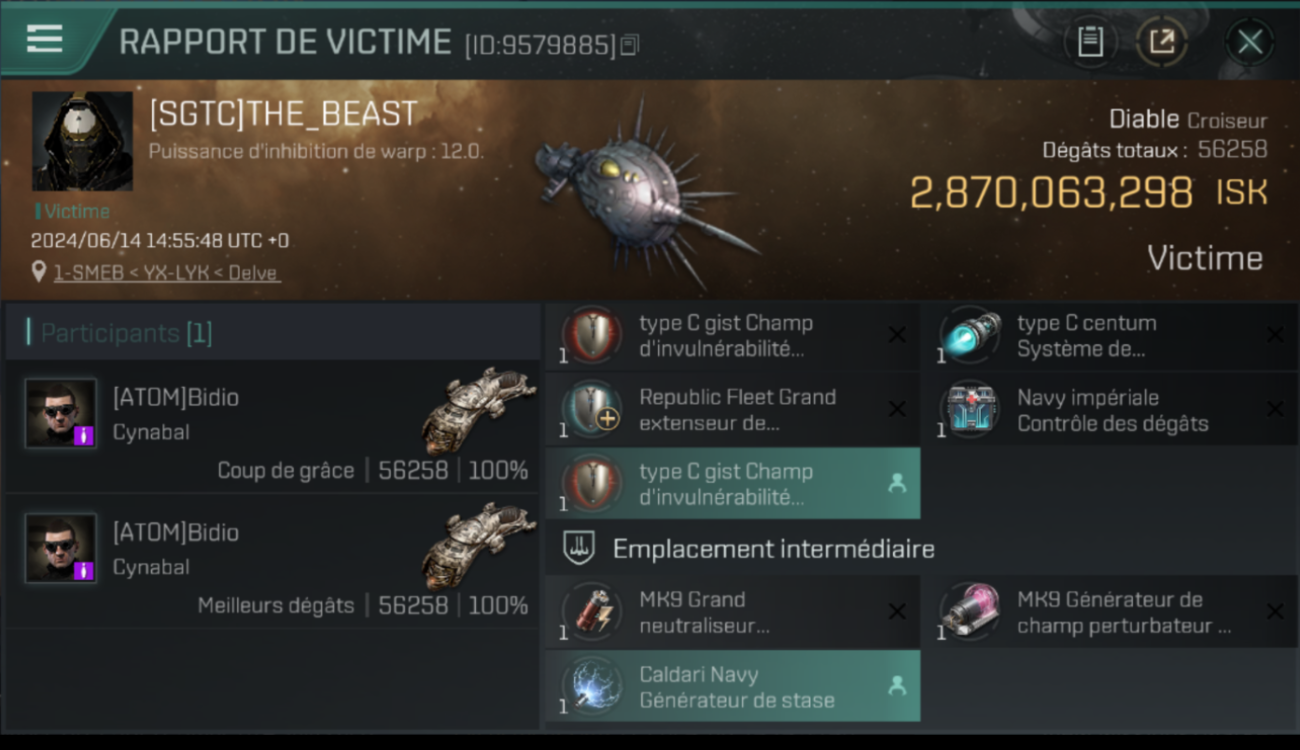Image resolution: width=1300 pixels, height=750 pixels.
Task: Open the THE_BEAST victim portrait
Action: [x=82, y=141]
